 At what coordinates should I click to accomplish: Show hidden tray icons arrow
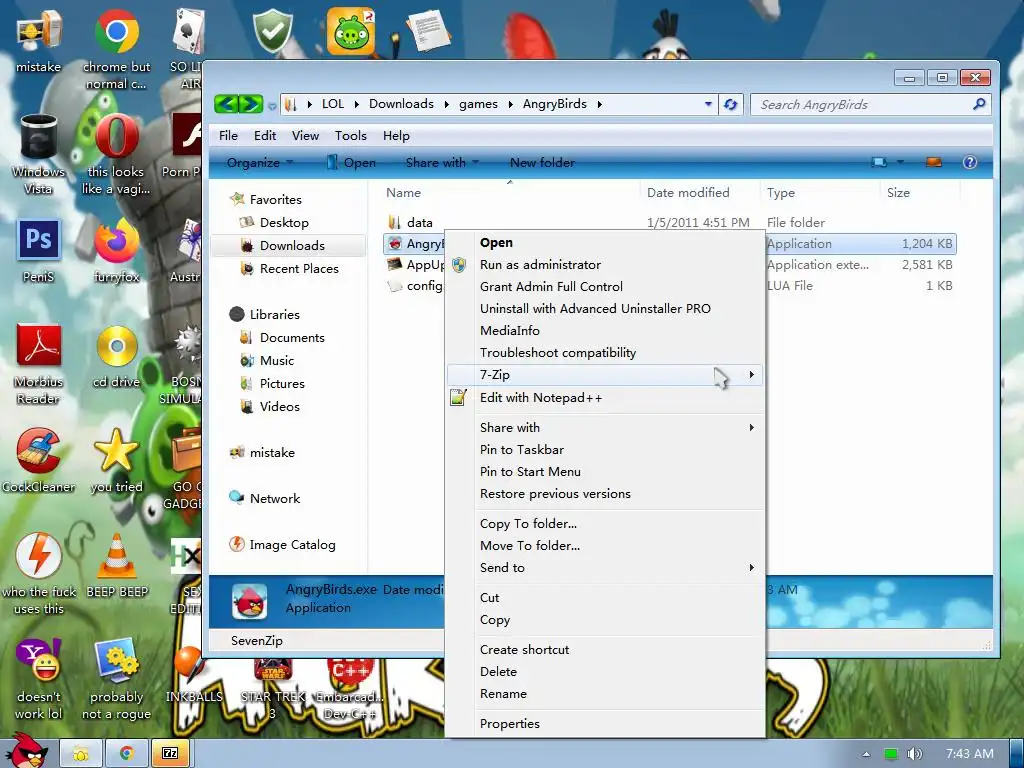[x=866, y=754]
